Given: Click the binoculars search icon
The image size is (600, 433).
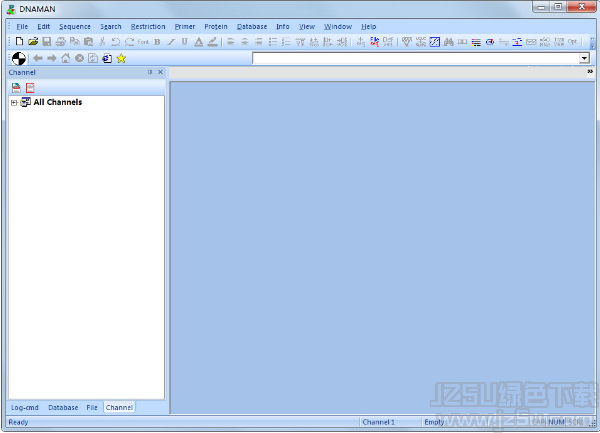Looking at the screenshot, I should pos(448,42).
